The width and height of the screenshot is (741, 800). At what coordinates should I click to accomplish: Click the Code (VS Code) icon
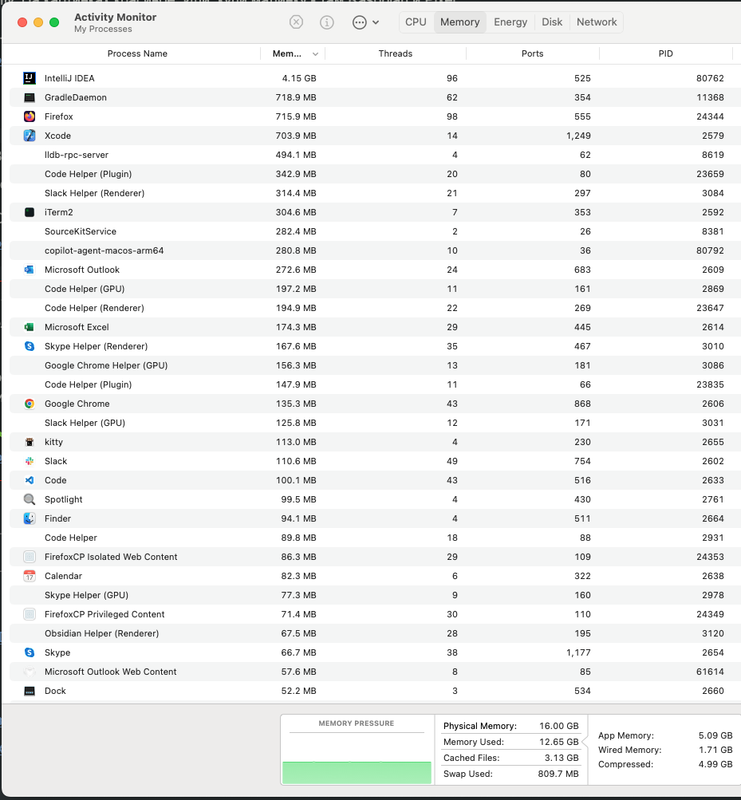[x=30, y=480]
